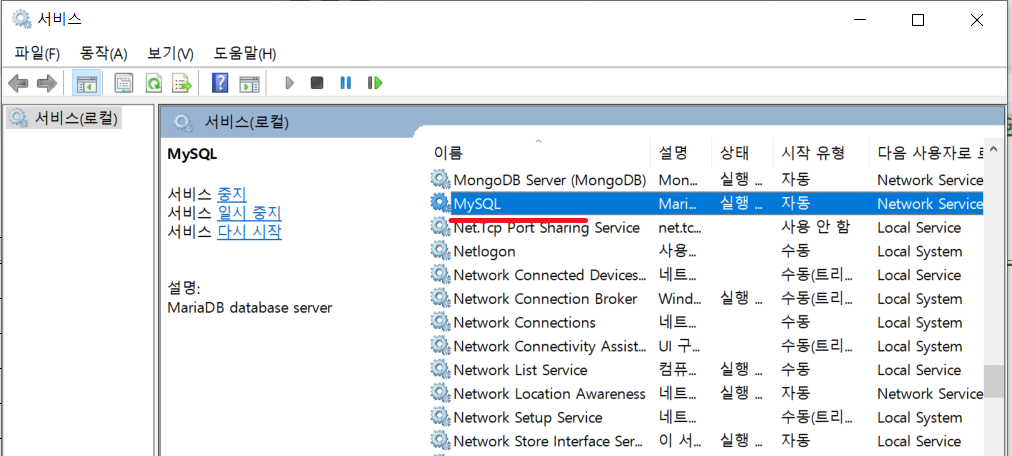Viewport: 1012px width, 456px height.
Task: Click the gear icon beside Net.Tcp Port Sharing
Action: pos(440,226)
